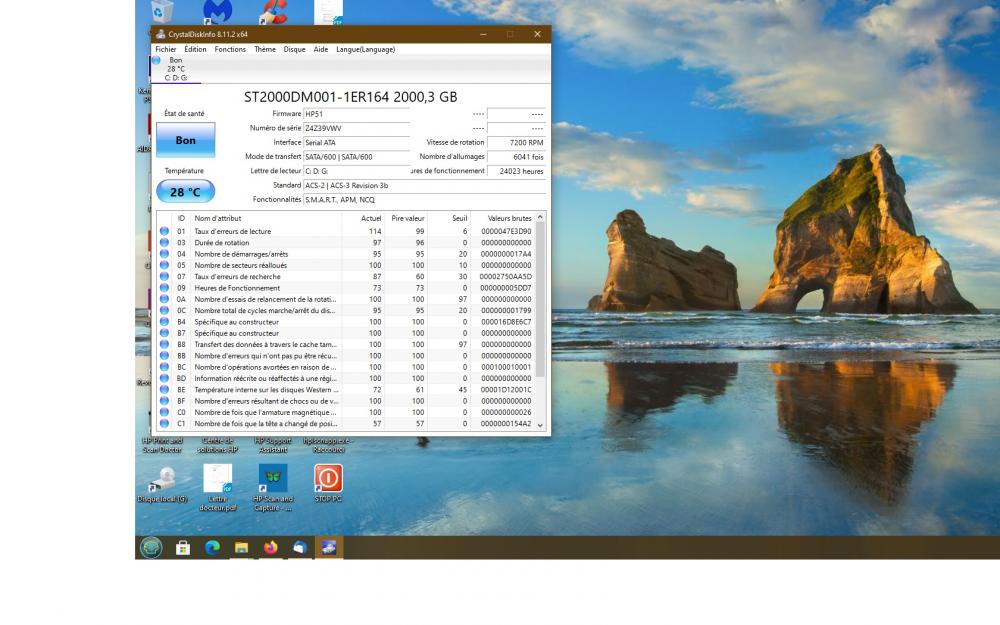Select the CCleaner desktop shortcut
The height and width of the screenshot is (625, 1000).
[x=273, y=11]
